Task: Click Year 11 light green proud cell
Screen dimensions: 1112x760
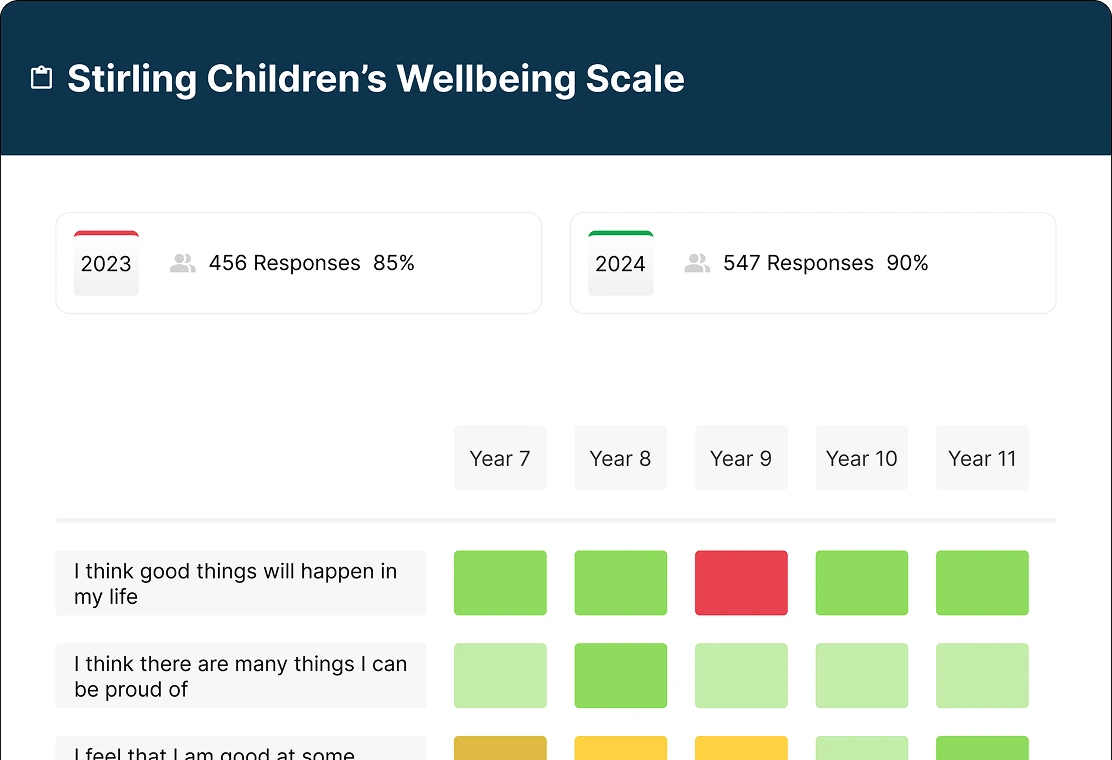Action: (982, 675)
